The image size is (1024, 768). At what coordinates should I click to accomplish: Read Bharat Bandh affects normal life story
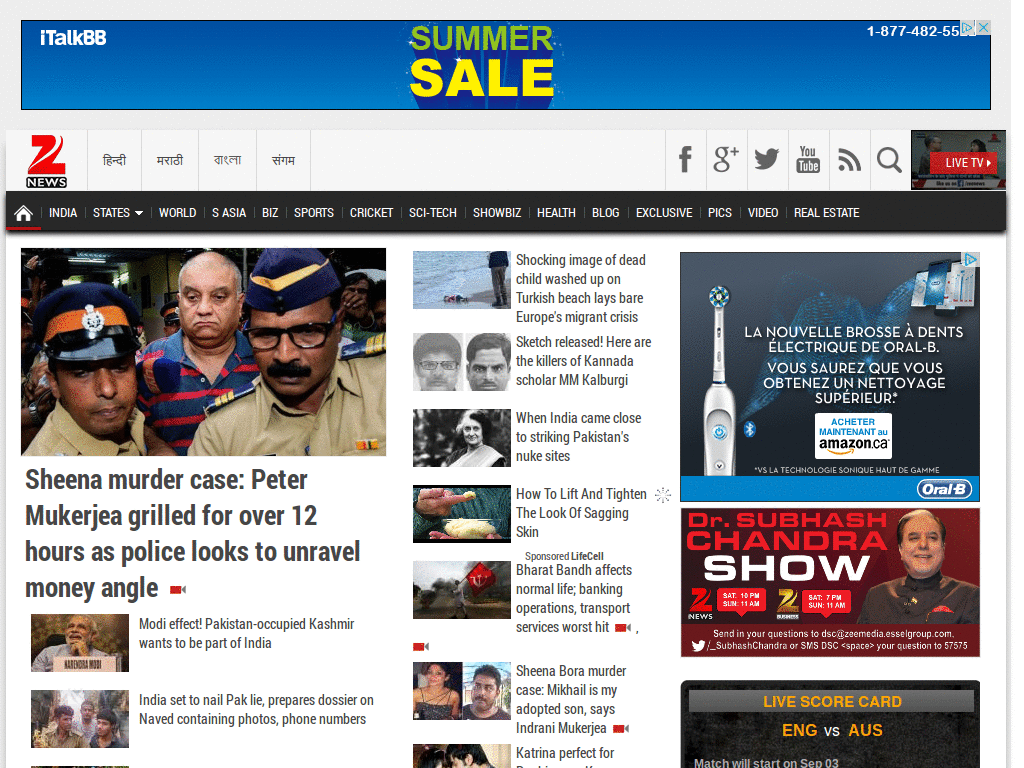click(x=573, y=598)
